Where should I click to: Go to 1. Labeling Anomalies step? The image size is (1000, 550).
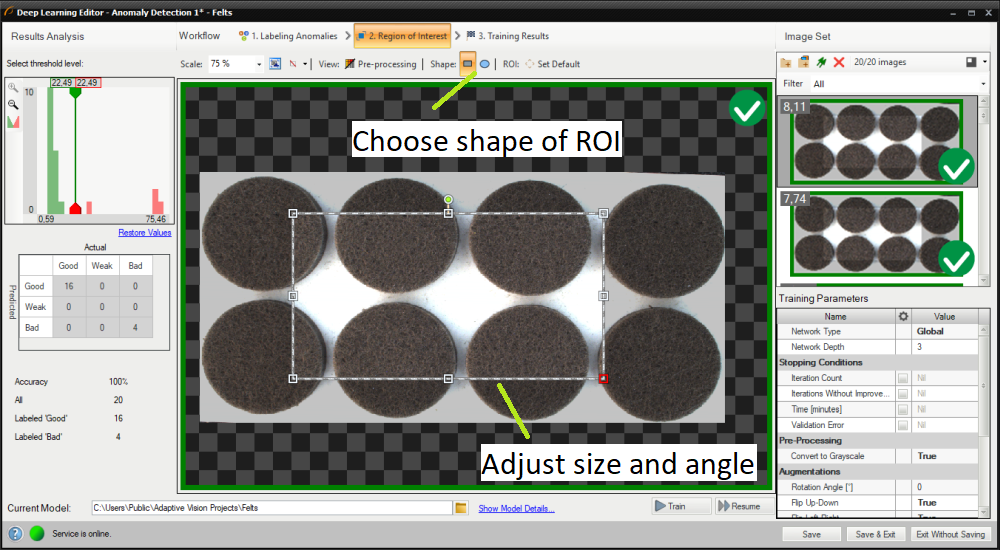(289, 36)
